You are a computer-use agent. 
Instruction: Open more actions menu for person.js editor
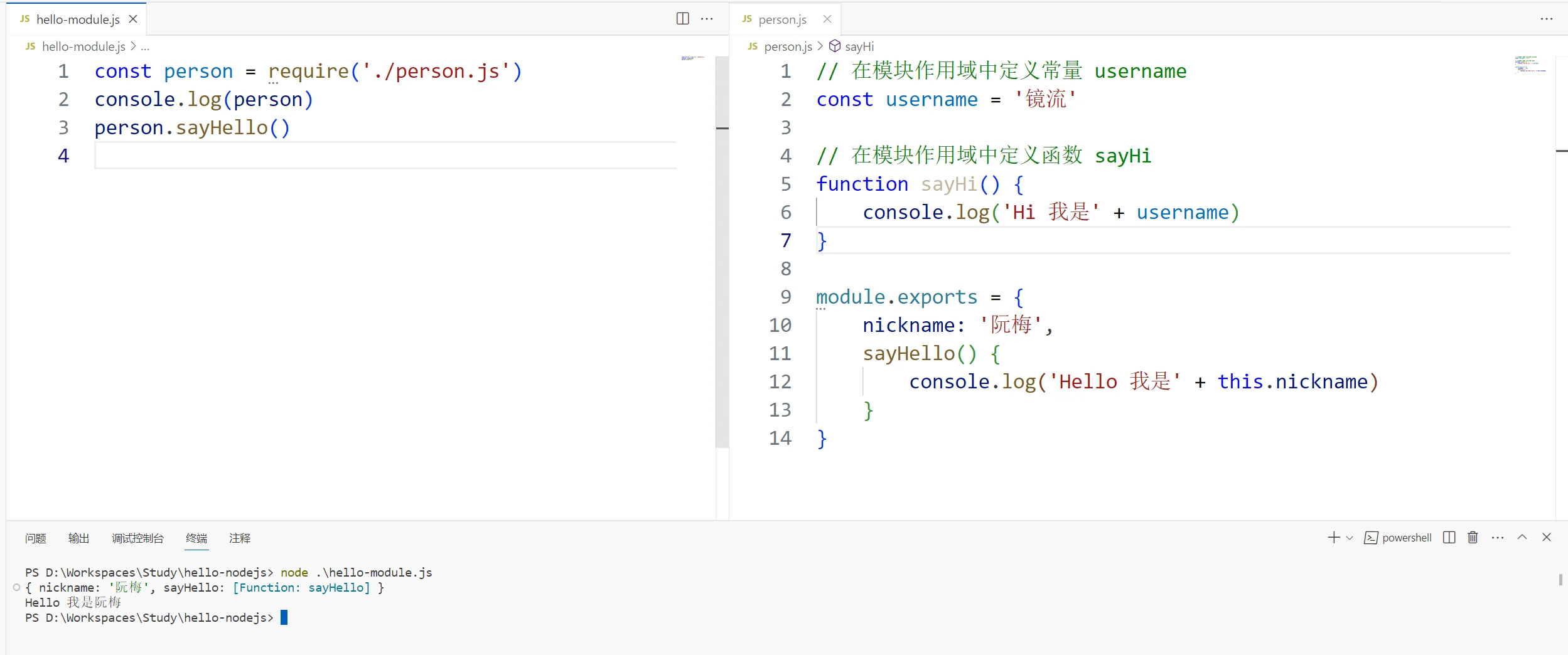pyautogui.click(x=1546, y=19)
